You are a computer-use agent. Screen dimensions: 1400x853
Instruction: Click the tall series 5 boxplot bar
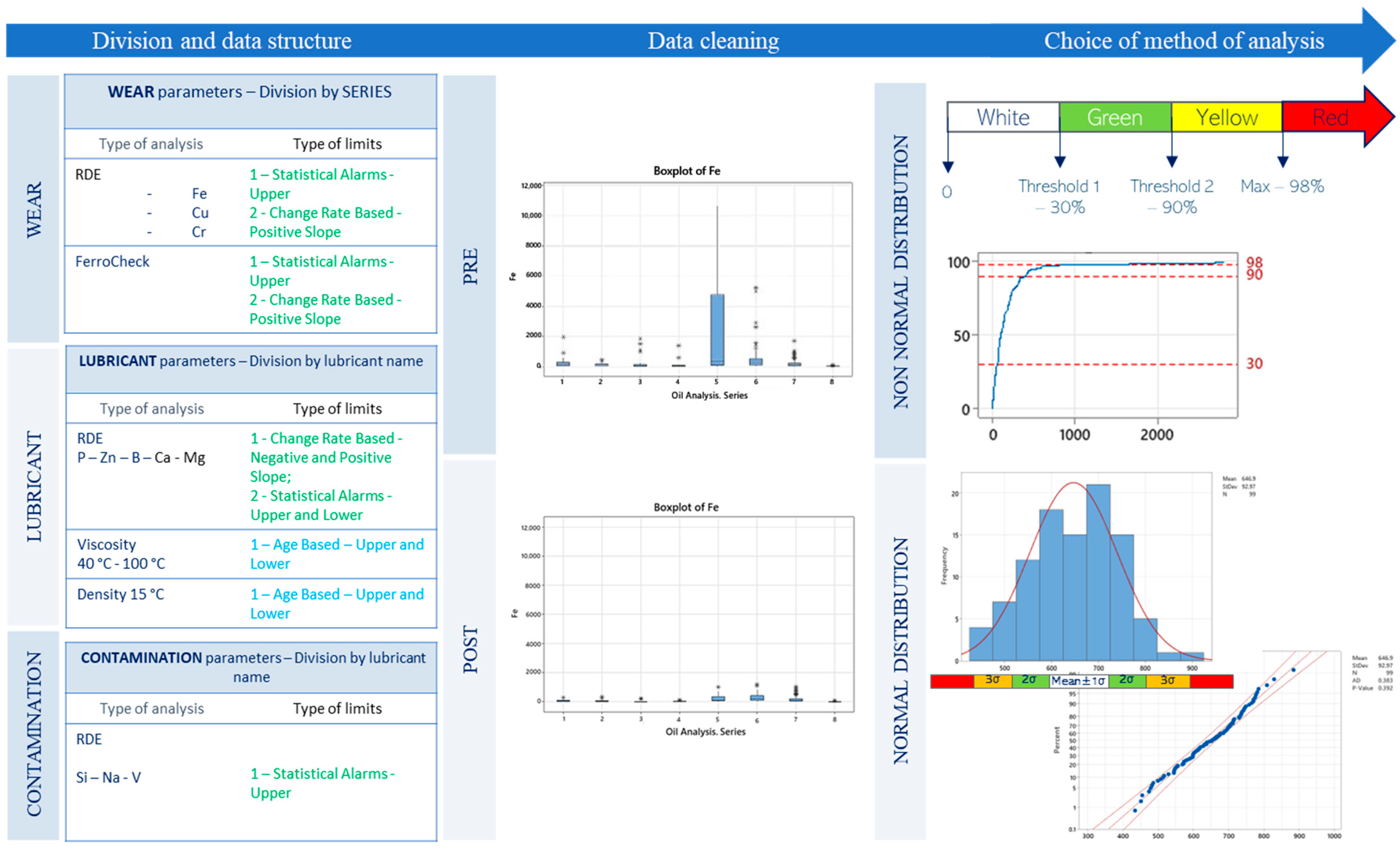tap(717, 329)
